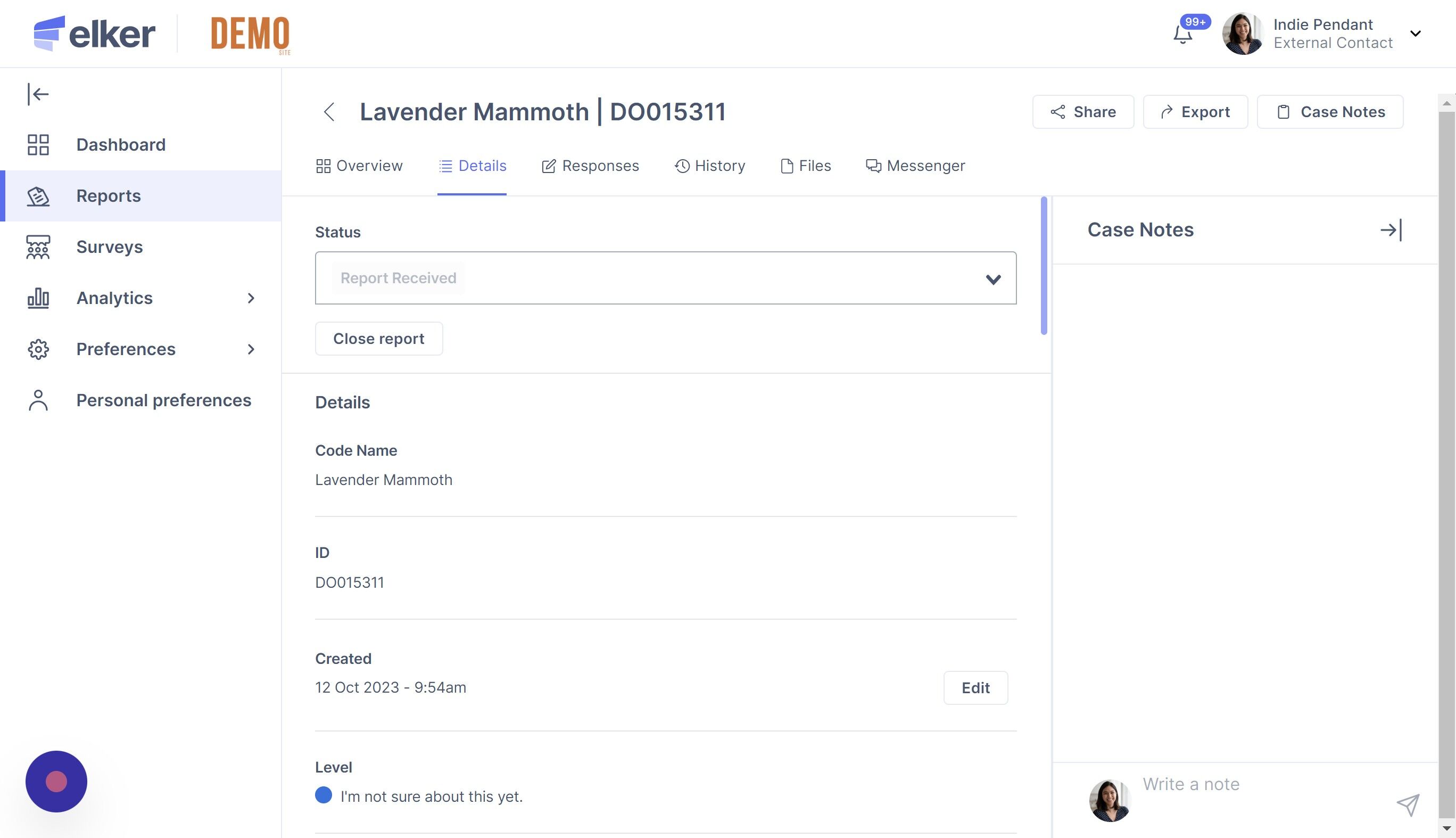Open notifications bell with 99+ badge

1183,35
